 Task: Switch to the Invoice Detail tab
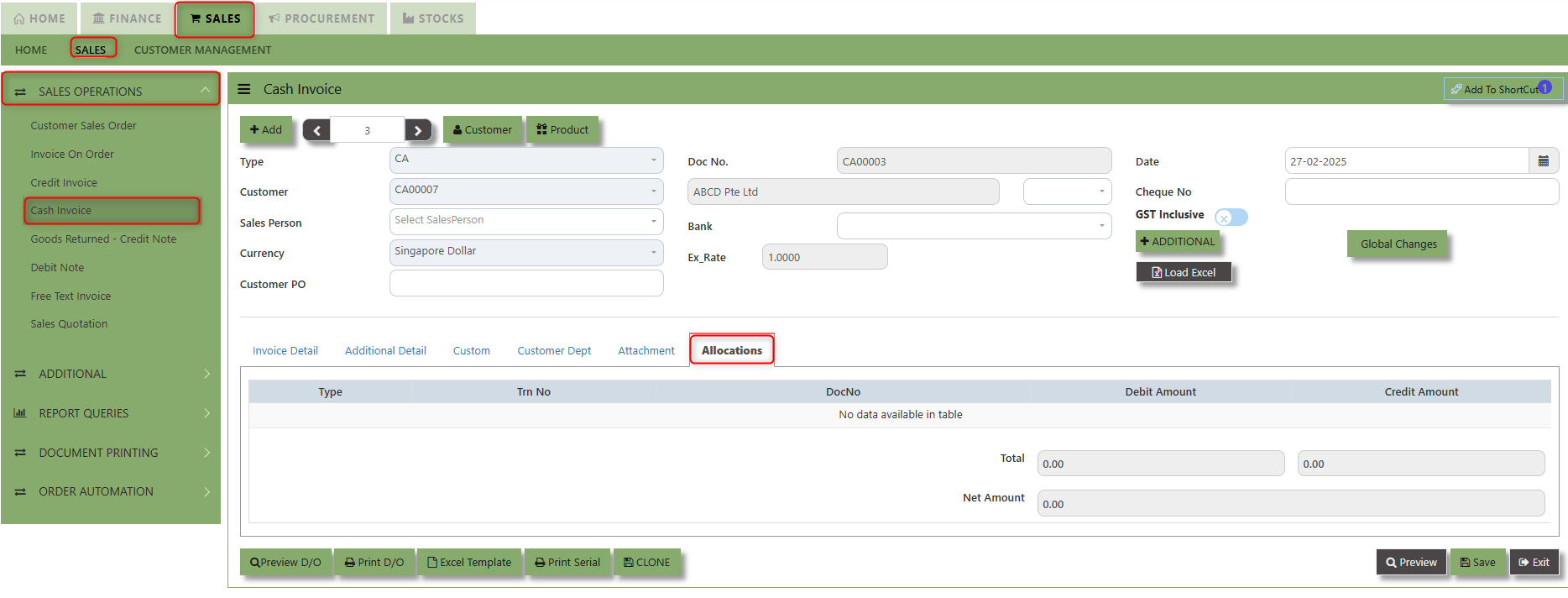[x=285, y=350]
